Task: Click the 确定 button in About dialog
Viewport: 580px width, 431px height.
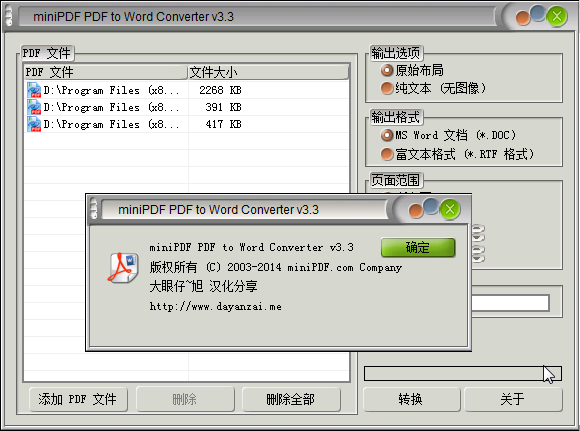Action: coord(418,247)
